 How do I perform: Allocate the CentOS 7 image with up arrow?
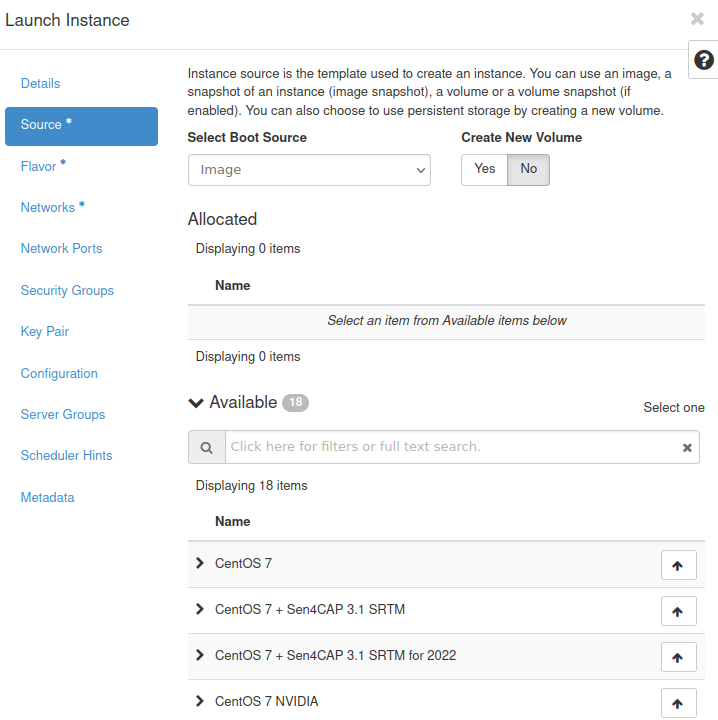click(x=678, y=565)
